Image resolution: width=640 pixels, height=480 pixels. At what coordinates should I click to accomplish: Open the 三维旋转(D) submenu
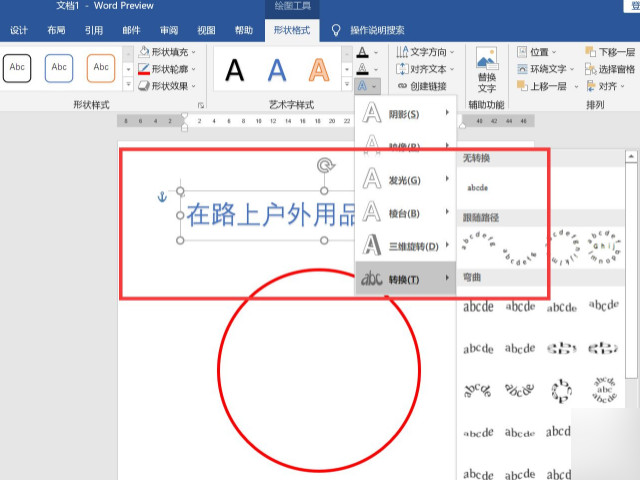click(406, 246)
